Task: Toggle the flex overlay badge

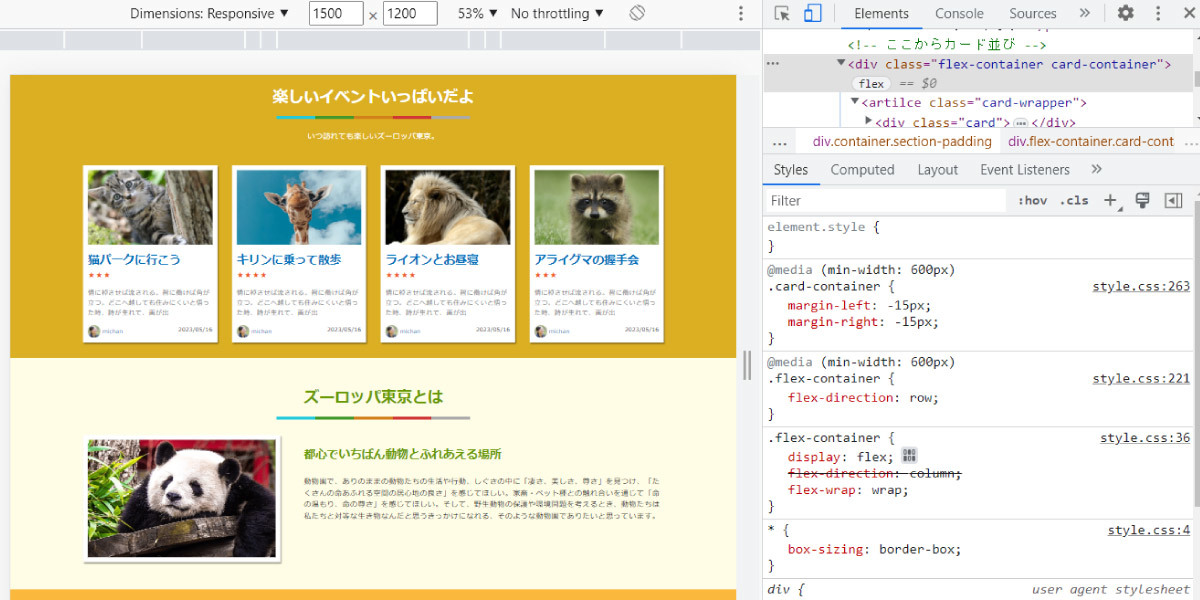Action: pyautogui.click(x=871, y=84)
